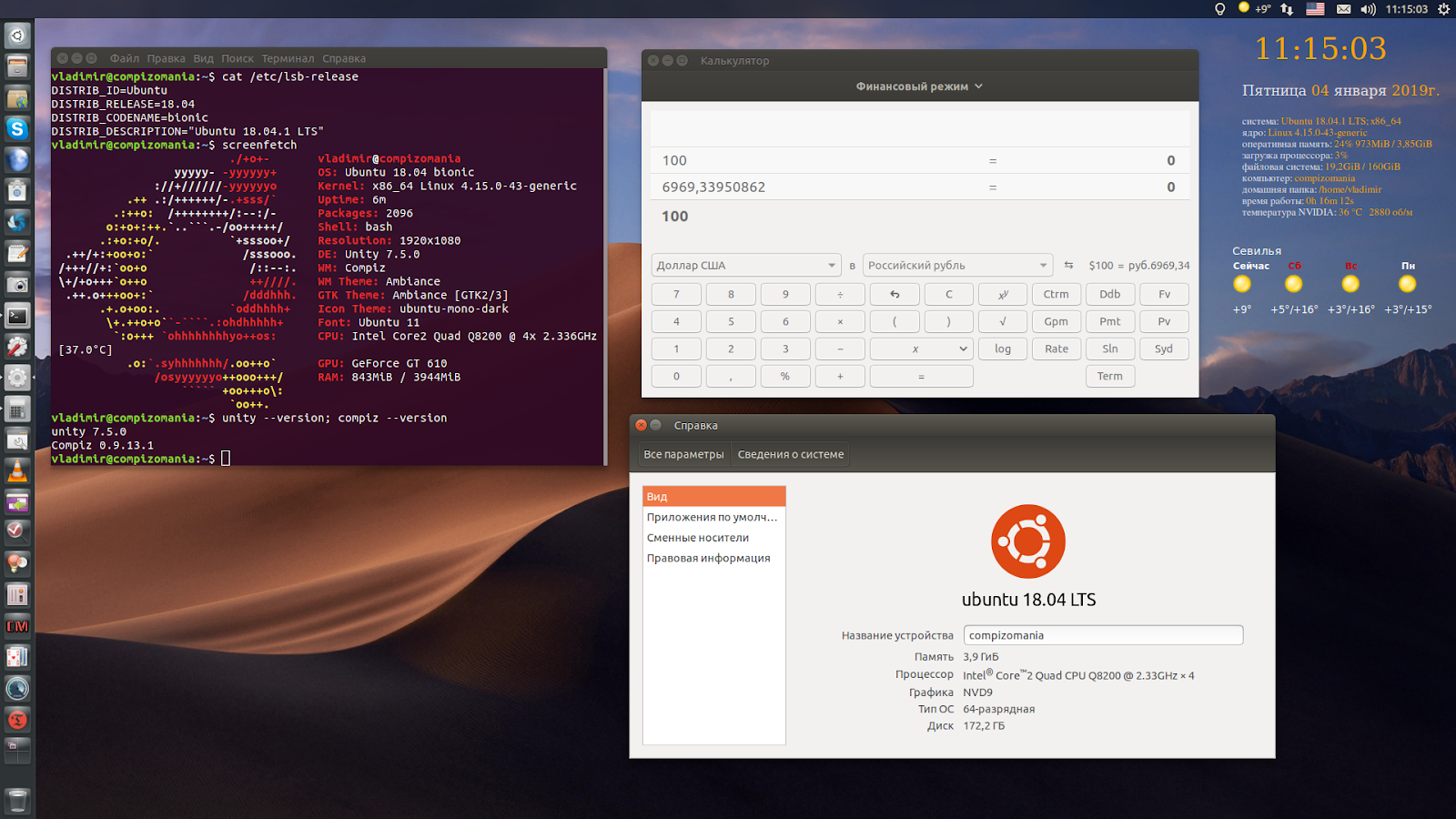Image resolution: width=1456 pixels, height=819 pixels.
Task: Open the session gear menu in top panel
Action: [x=1443, y=9]
